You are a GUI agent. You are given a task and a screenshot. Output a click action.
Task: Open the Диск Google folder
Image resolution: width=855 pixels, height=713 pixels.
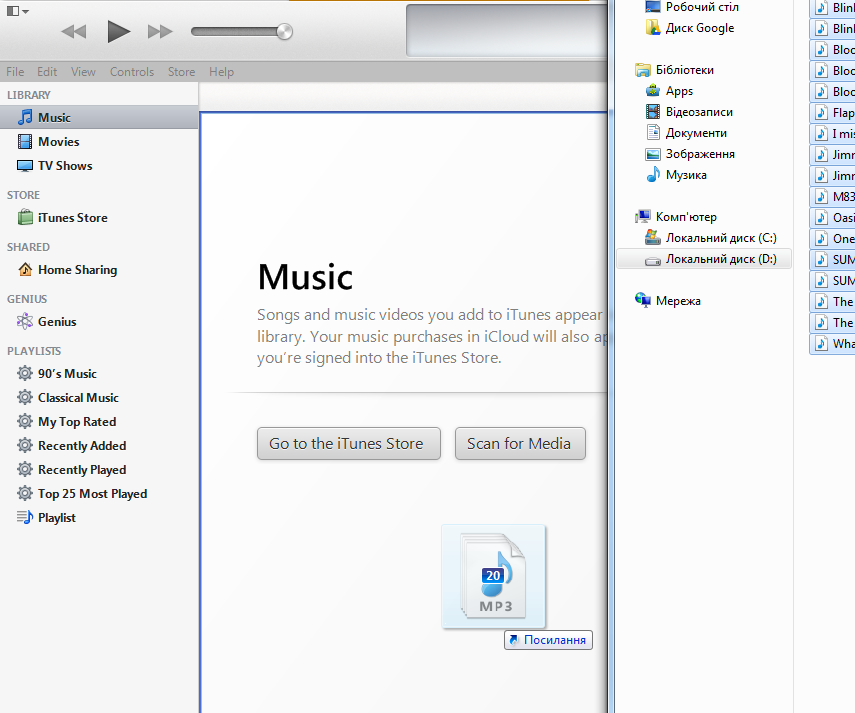click(699, 28)
